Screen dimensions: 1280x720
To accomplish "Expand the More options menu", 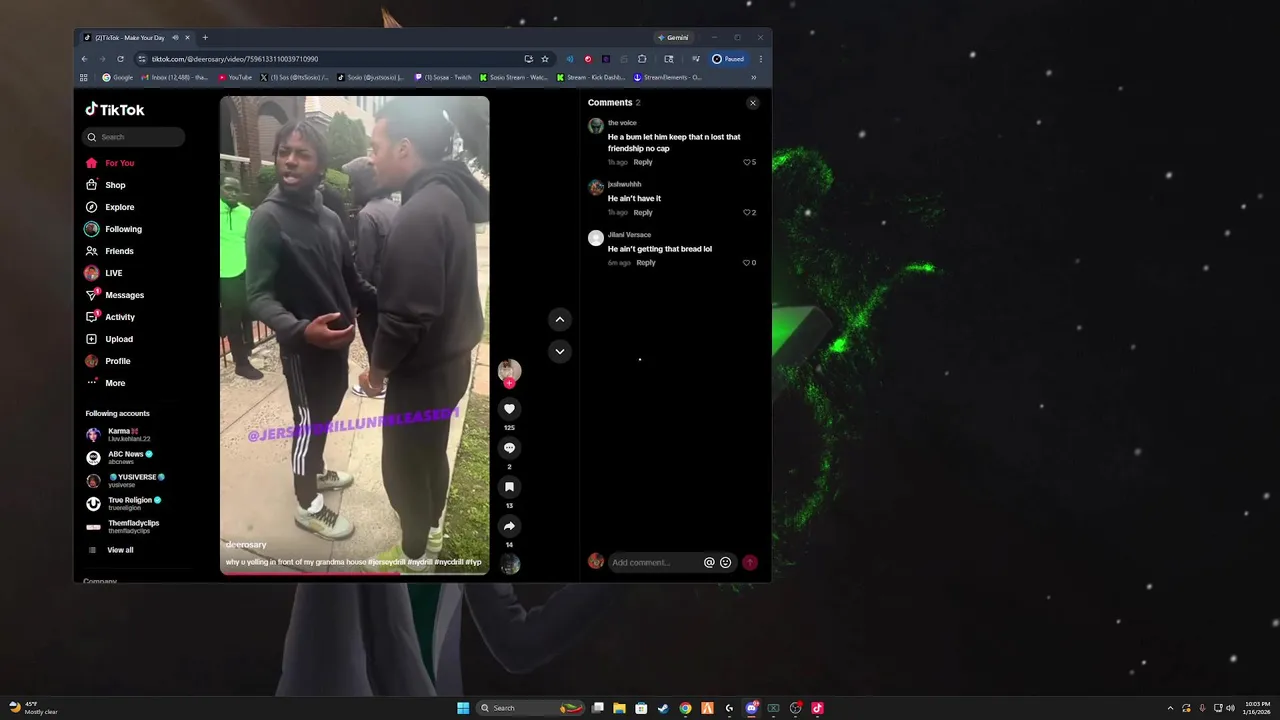I will tap(106, 383).
